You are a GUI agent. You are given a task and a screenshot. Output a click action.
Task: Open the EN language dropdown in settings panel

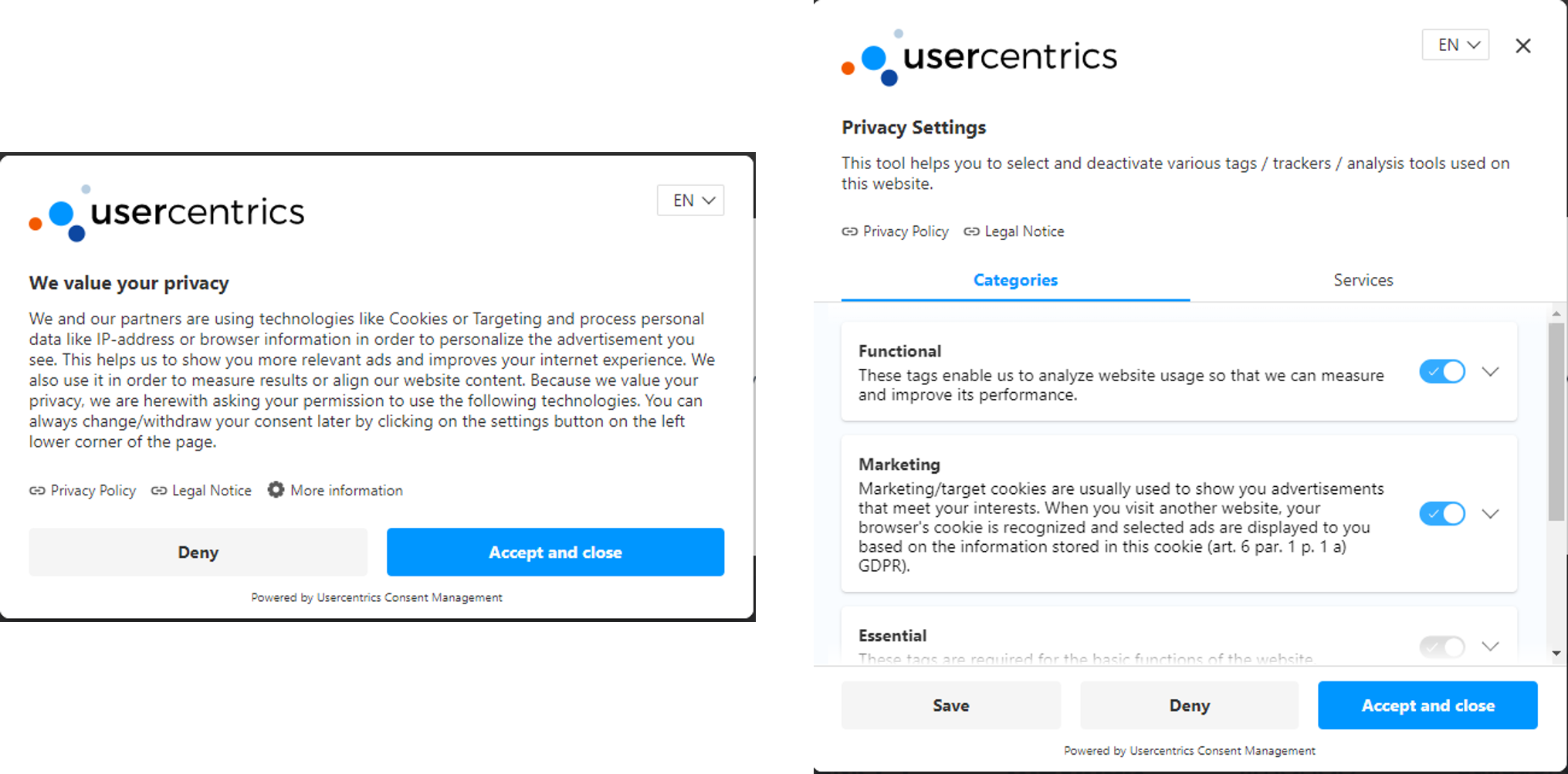coord(1455,46)
